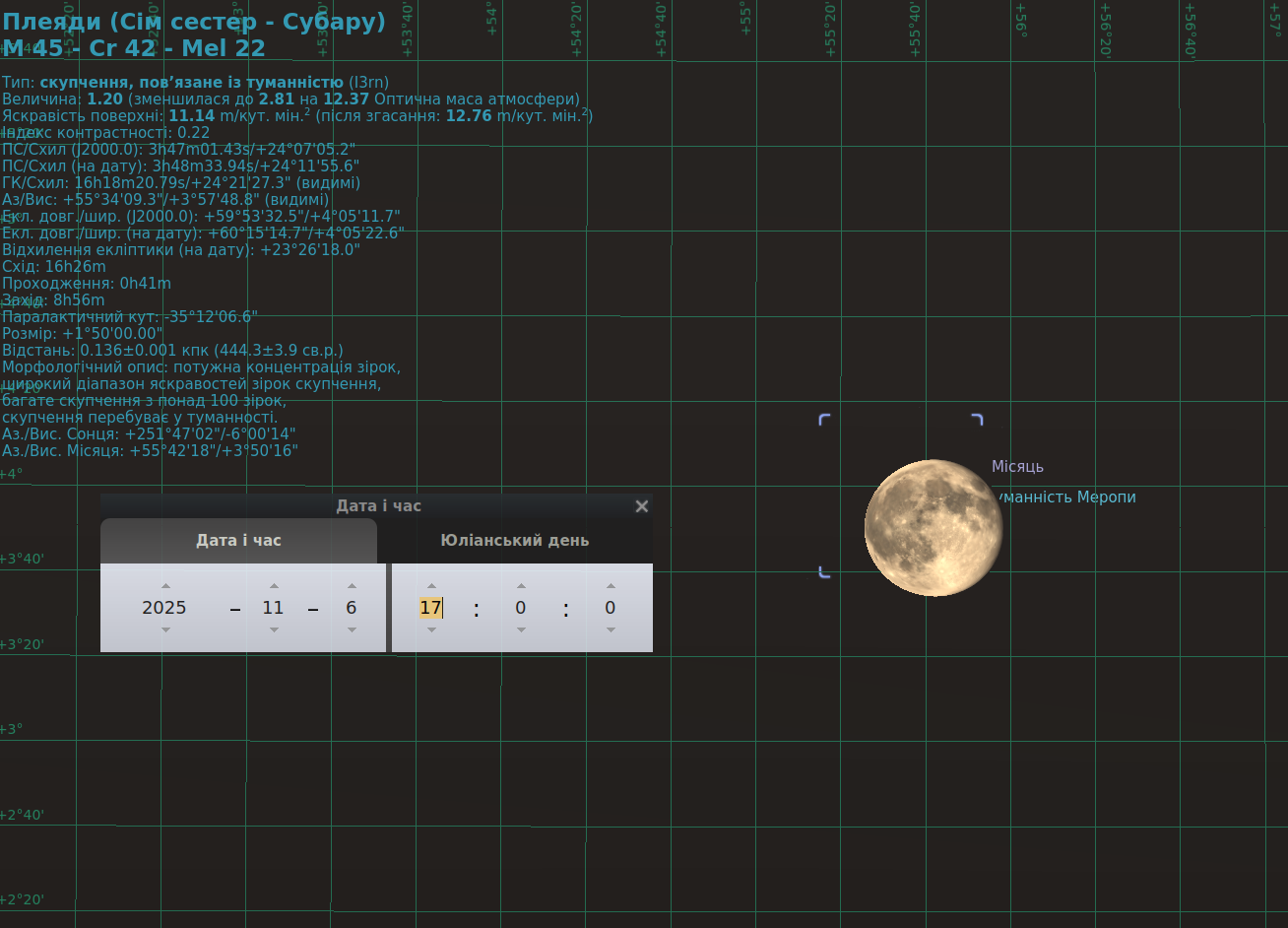The image size is (1288, 928).
Task: Focus the seconds field in the time box
Action: pyautogui.click(x=611, y=608)
